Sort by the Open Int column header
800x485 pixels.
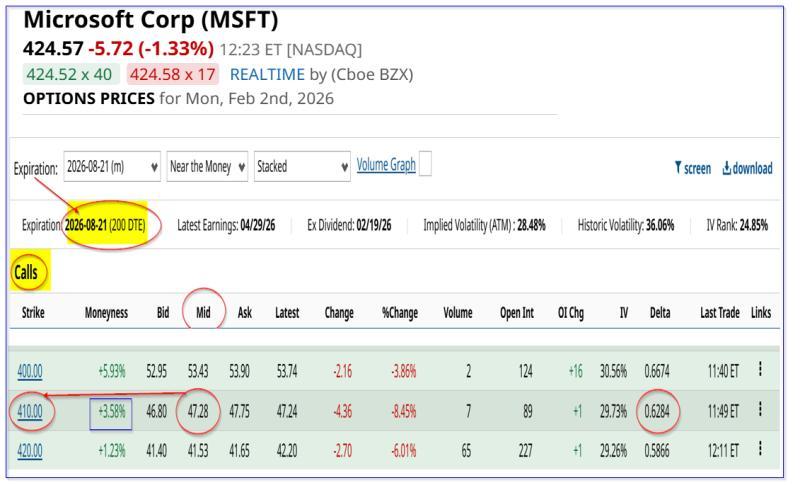pos(517,313)
